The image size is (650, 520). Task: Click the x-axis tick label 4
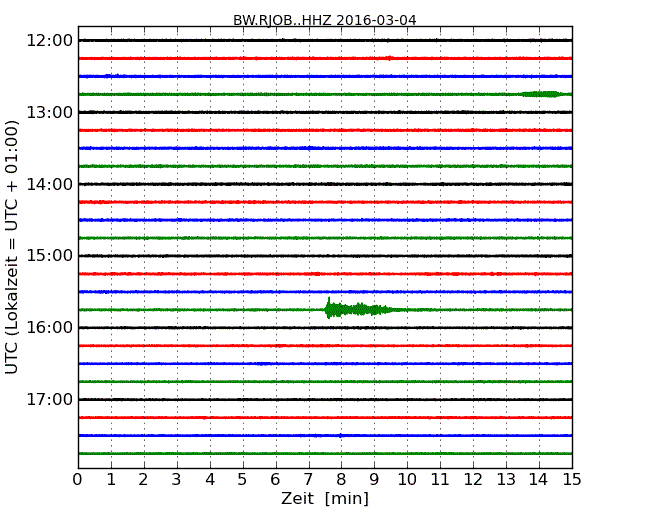pyautogui.click(x=210, y=480)
